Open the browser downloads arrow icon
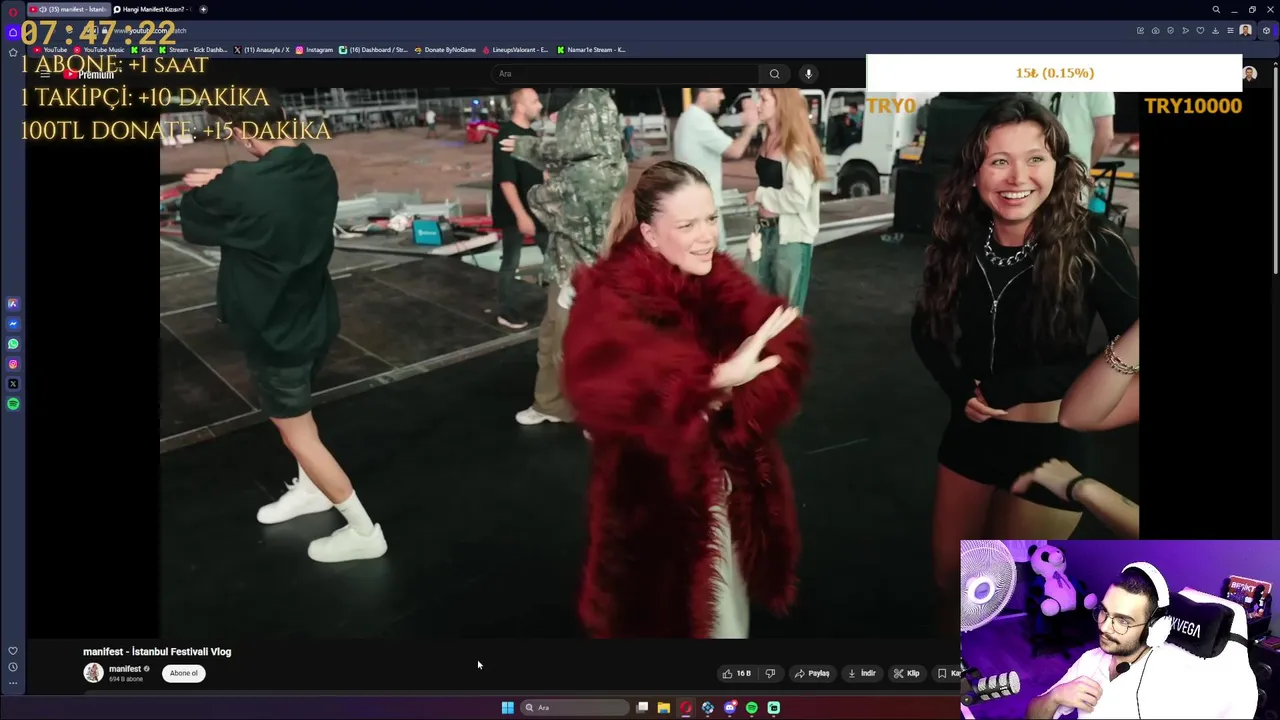 point(1215,31)
